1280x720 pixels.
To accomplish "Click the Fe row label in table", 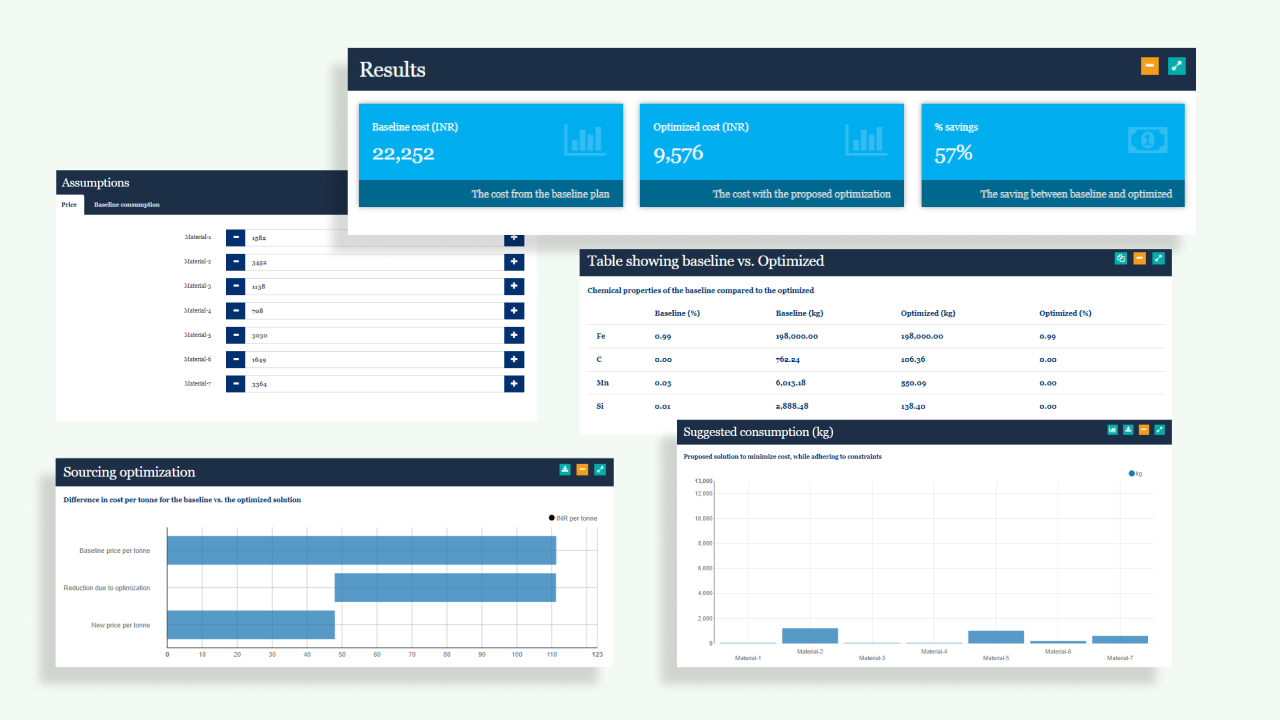I will click(x=601, y=336).
